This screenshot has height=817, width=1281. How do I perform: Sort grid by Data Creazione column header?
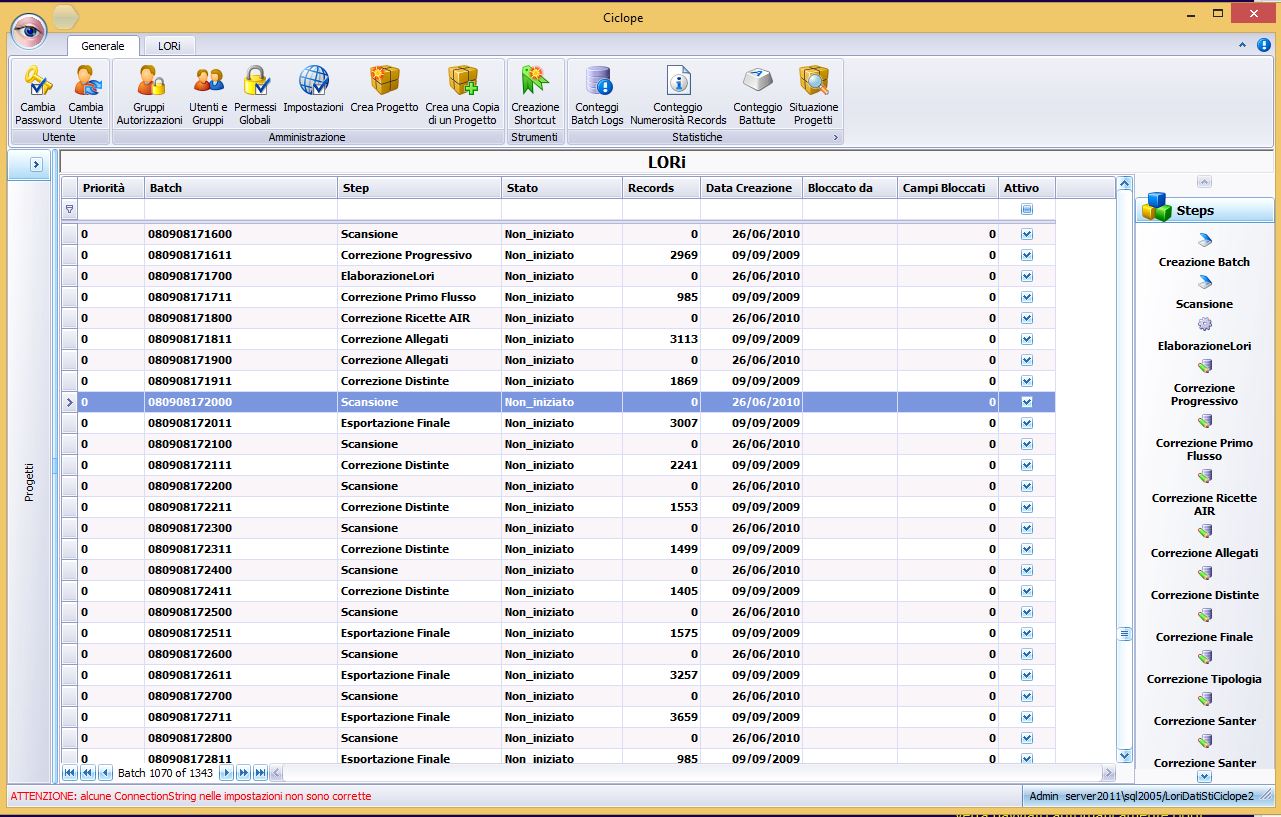coord(749,188)
